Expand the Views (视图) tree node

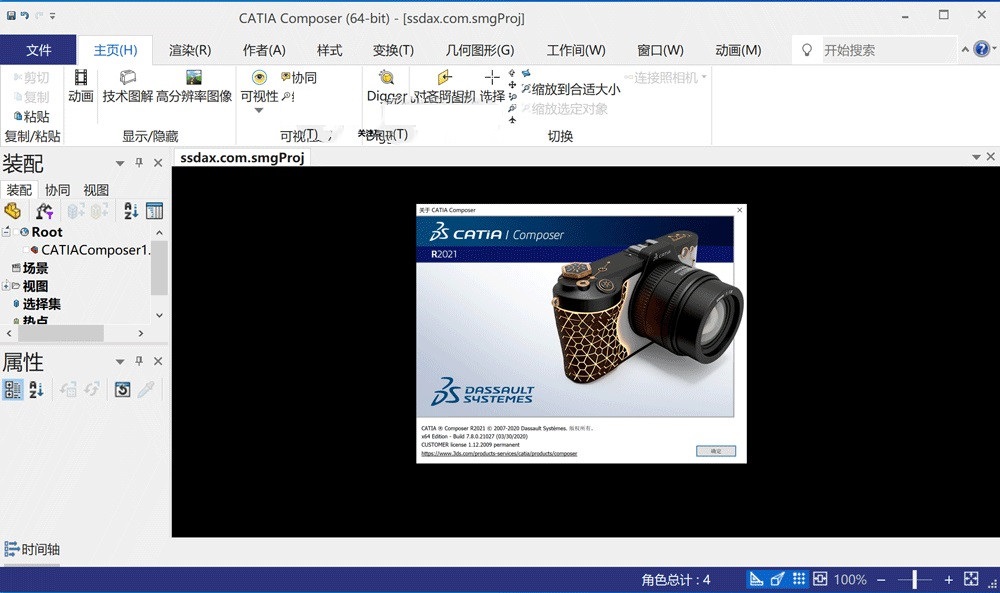(6, 286)
